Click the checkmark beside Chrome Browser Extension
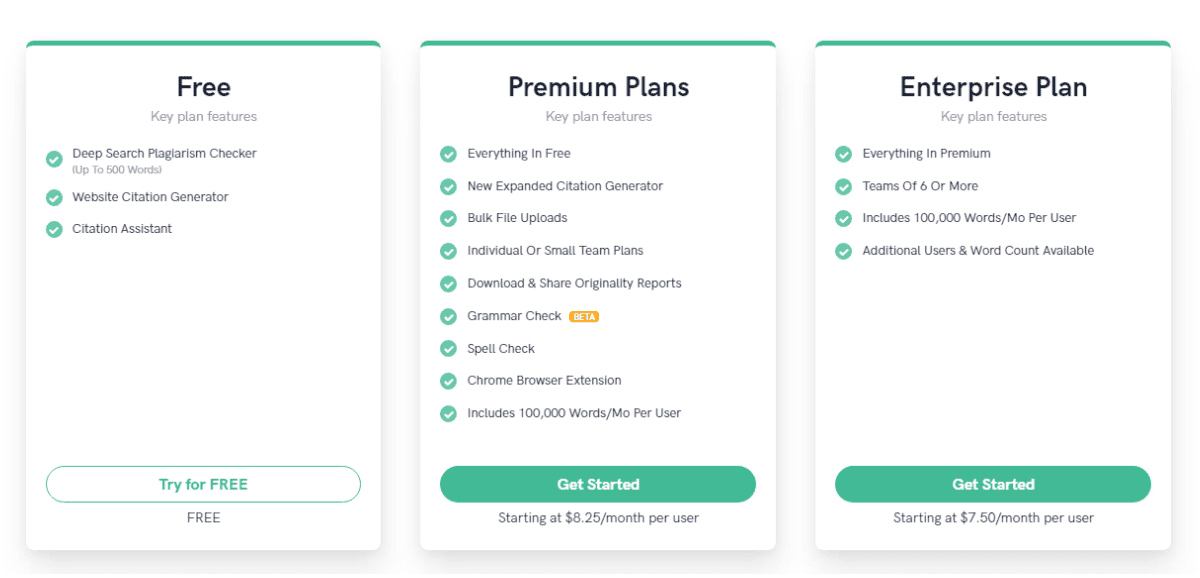 (448, 381)
